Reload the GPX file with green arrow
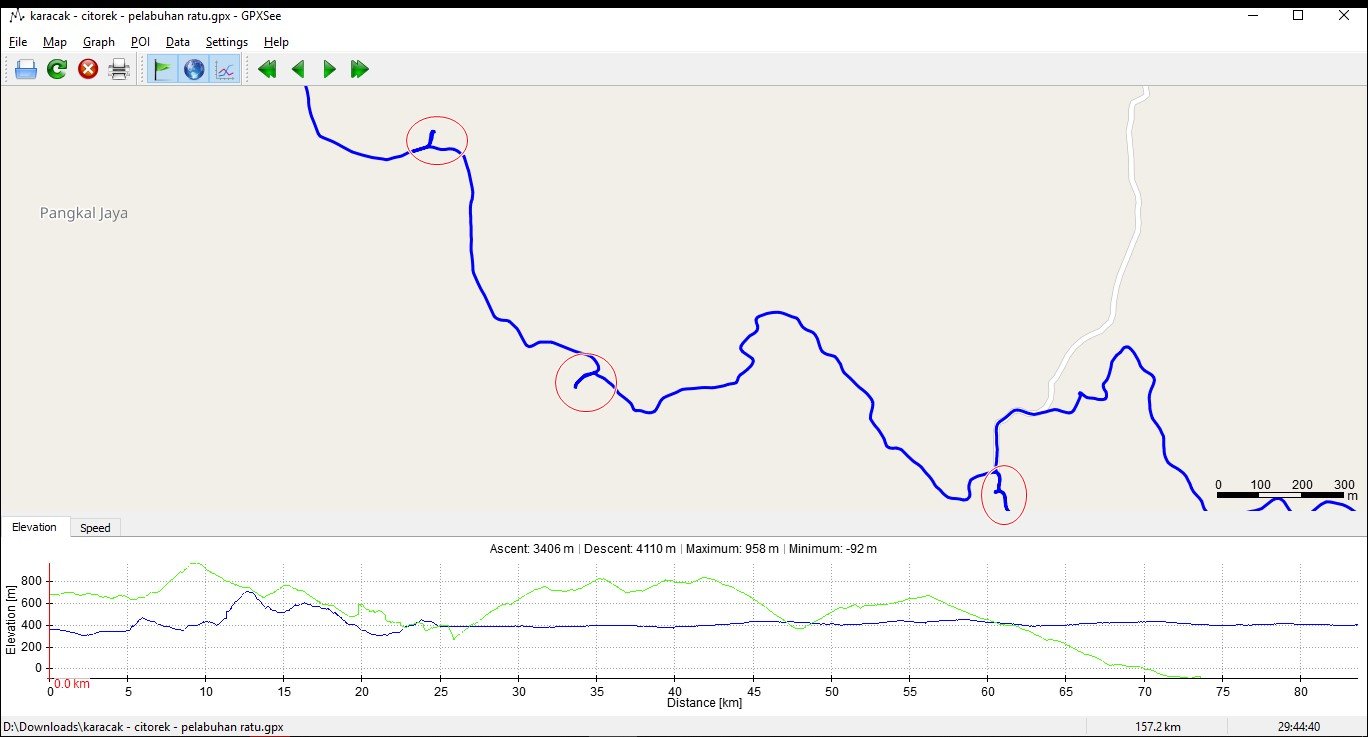1368x737 pixels. tap(57, 69)
